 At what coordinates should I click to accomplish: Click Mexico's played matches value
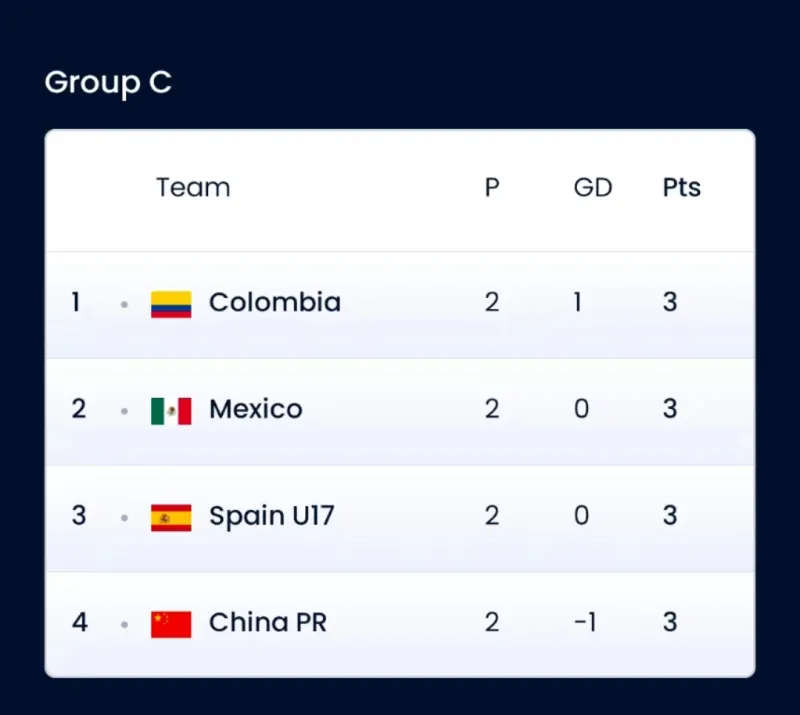[x=491, y=409]
